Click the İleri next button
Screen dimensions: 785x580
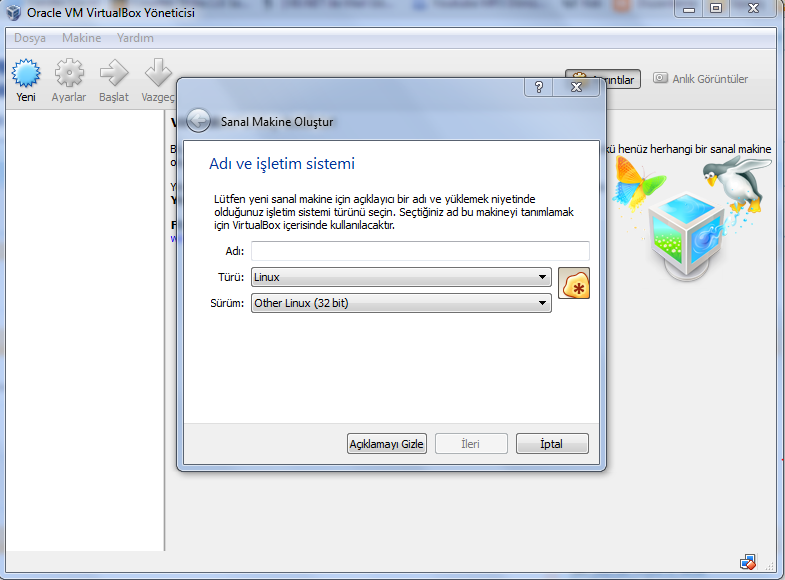click(x=471, y=443)
